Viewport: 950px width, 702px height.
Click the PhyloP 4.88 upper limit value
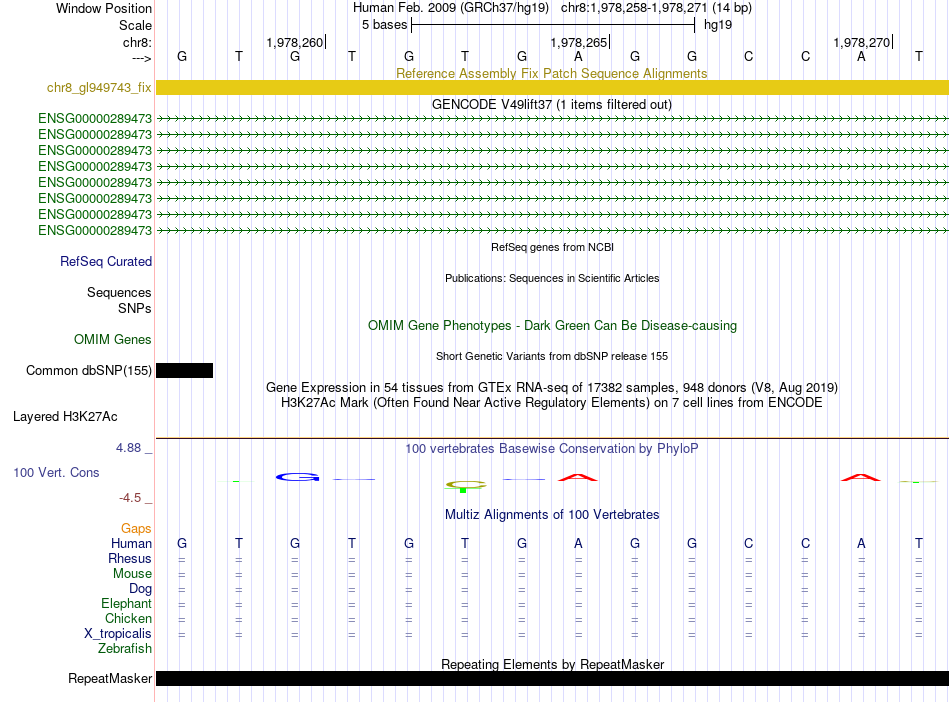(128, 448)
